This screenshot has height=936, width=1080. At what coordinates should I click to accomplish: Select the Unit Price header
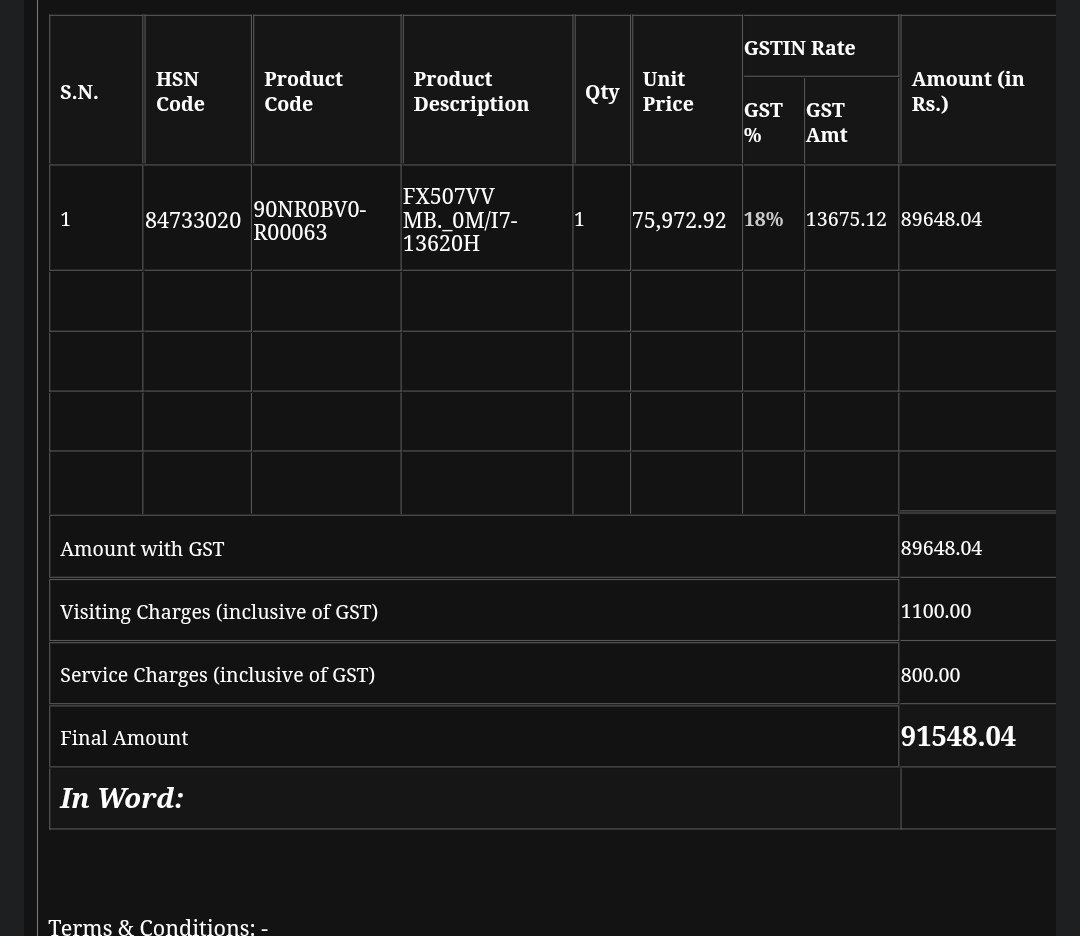[667, 92]
